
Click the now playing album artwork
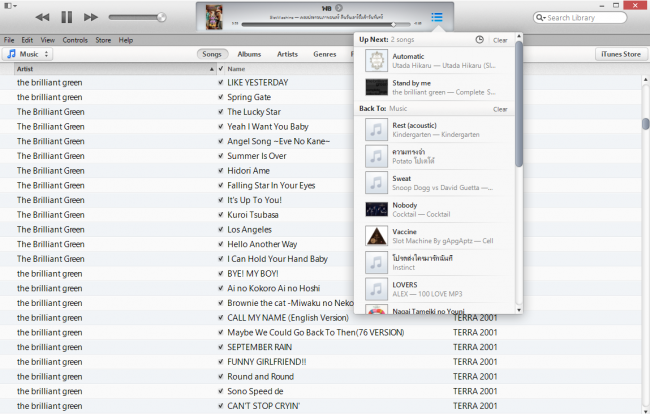tap(214, 17)
